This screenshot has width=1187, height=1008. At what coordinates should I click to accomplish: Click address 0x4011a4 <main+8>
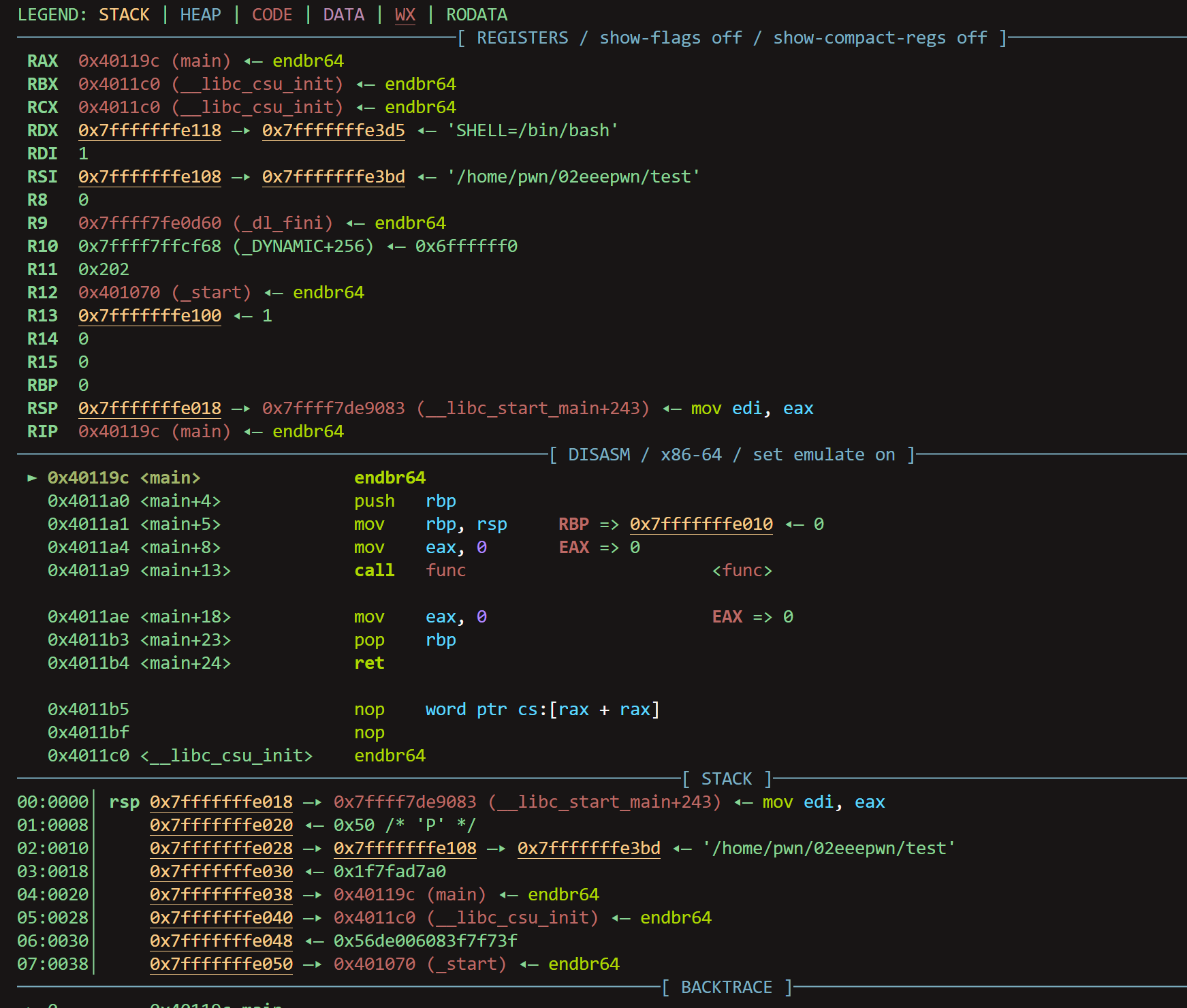(134, 547)
